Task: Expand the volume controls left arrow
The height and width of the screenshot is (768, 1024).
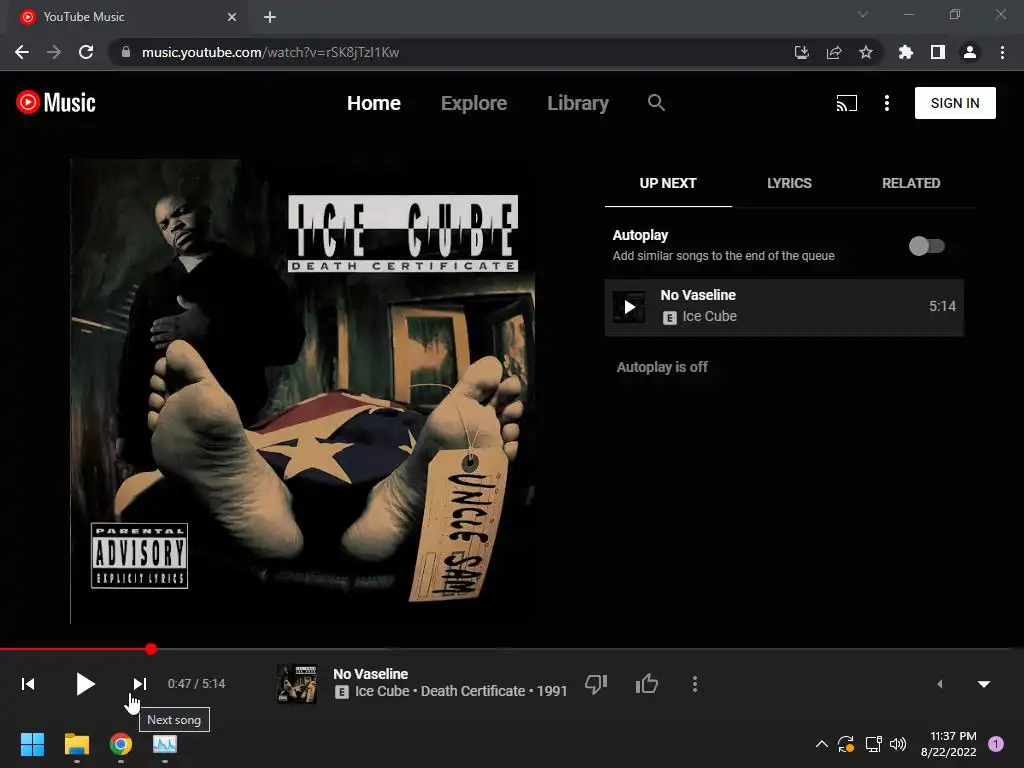Action: coord(940,684)
